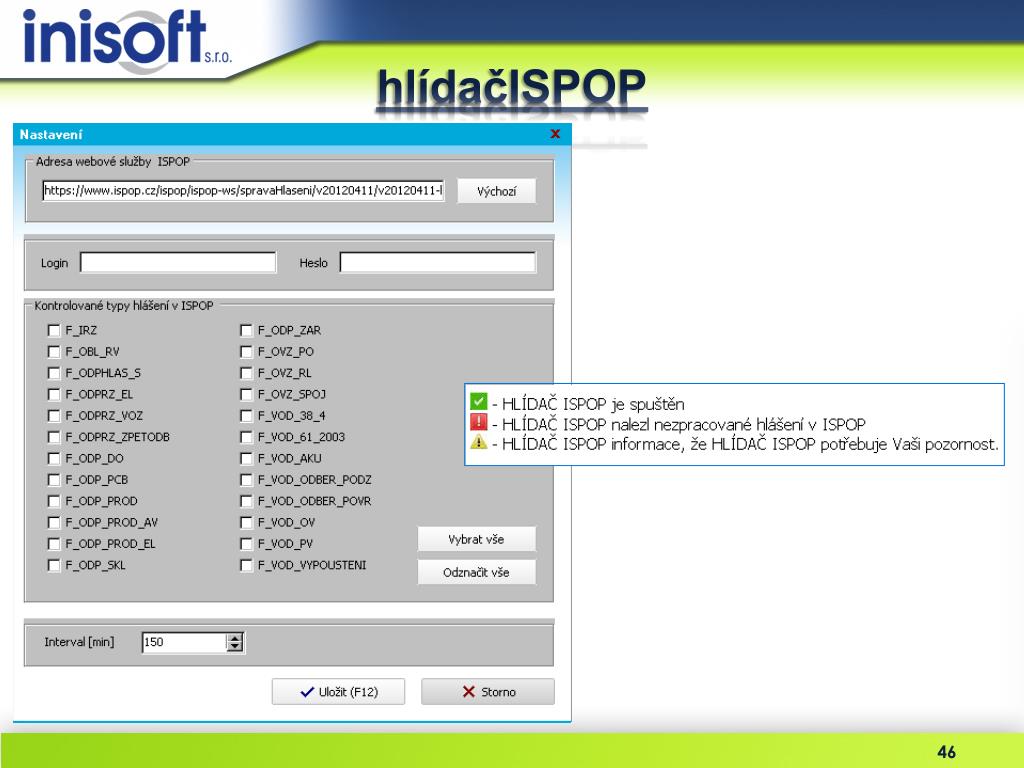Enable F_ODPRZ_ZPETODB checkbox
This screenshot has height=768, width=1024.
54,437
